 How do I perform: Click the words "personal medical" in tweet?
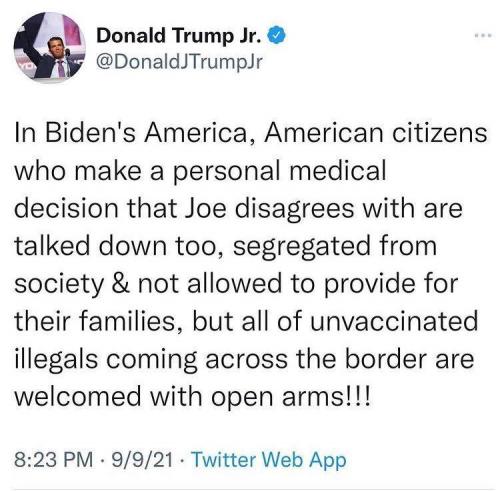[x=279, y=171]
